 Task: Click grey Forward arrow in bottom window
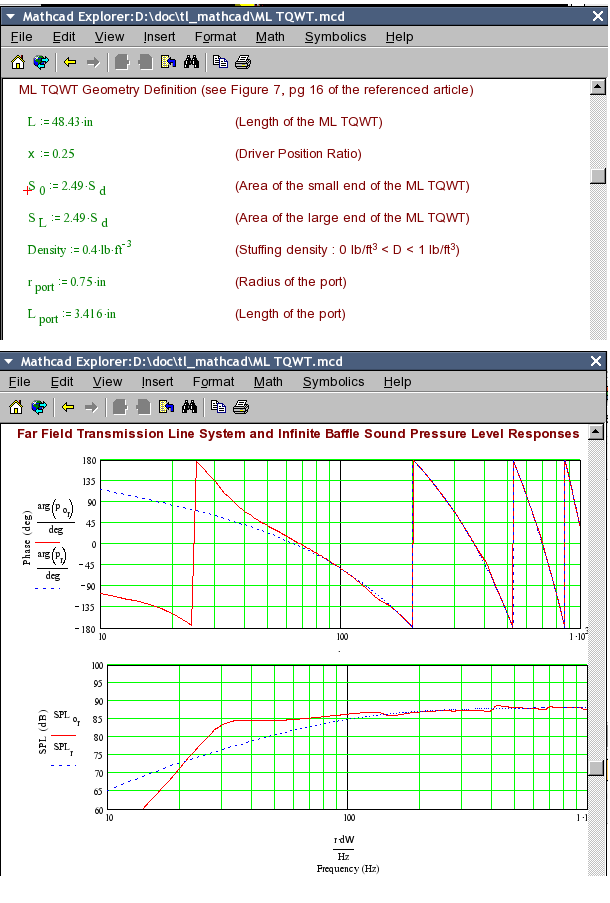(91, 407)
